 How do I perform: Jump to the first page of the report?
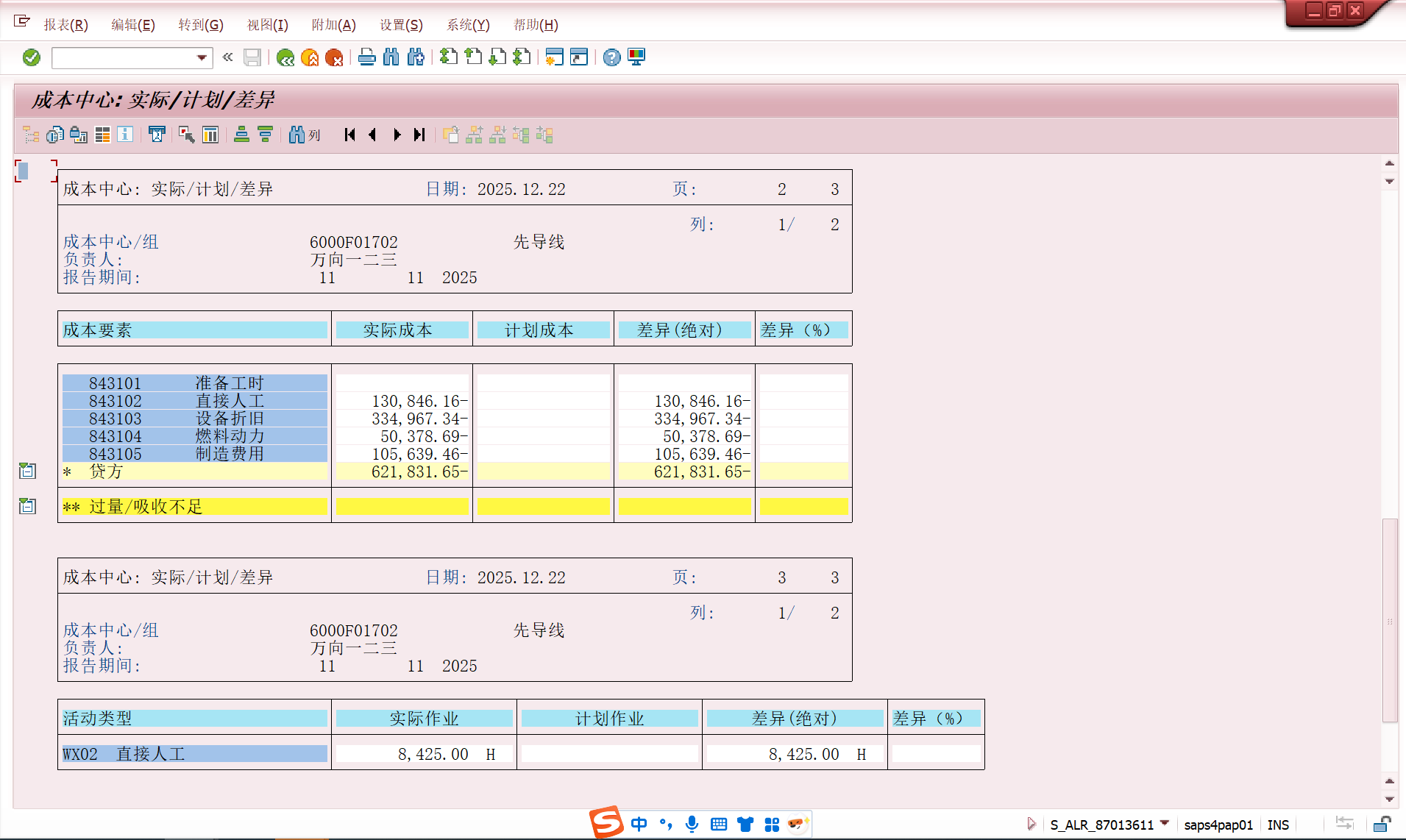pos(350,135)
